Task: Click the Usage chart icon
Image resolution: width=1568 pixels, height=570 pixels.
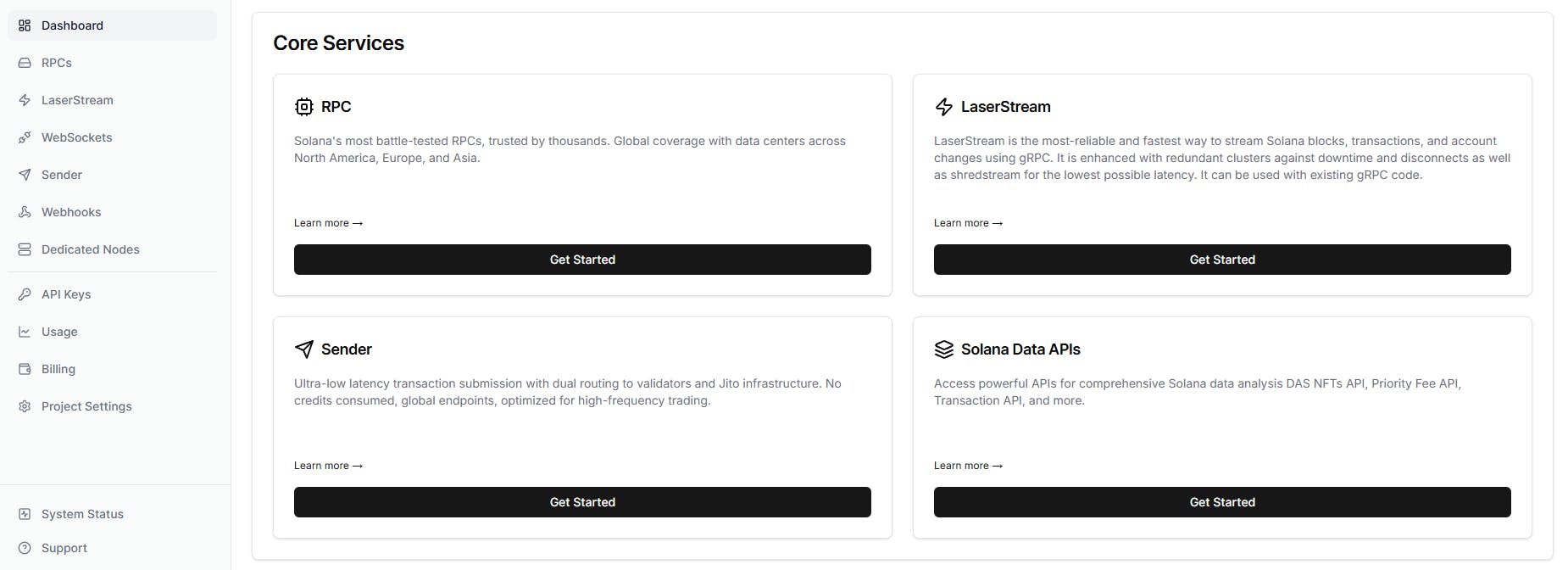Action: tap(25, 332)
